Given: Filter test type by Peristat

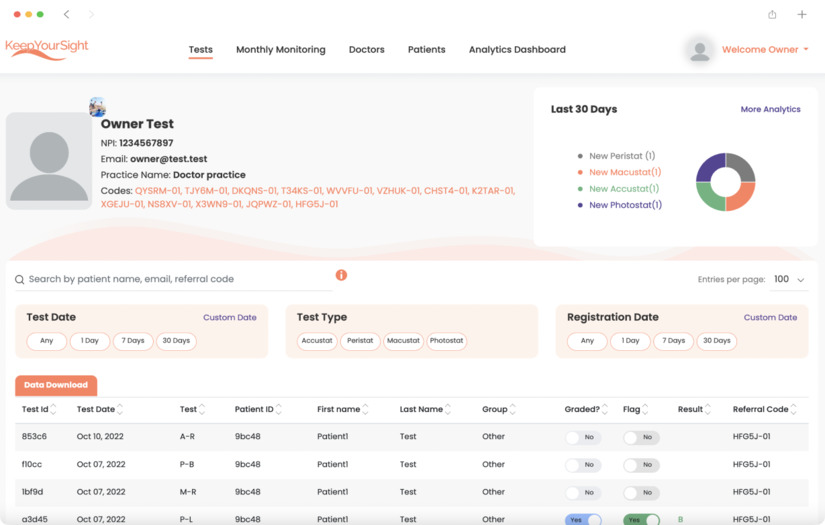Looking at the screenshot, I should [360, 341].
